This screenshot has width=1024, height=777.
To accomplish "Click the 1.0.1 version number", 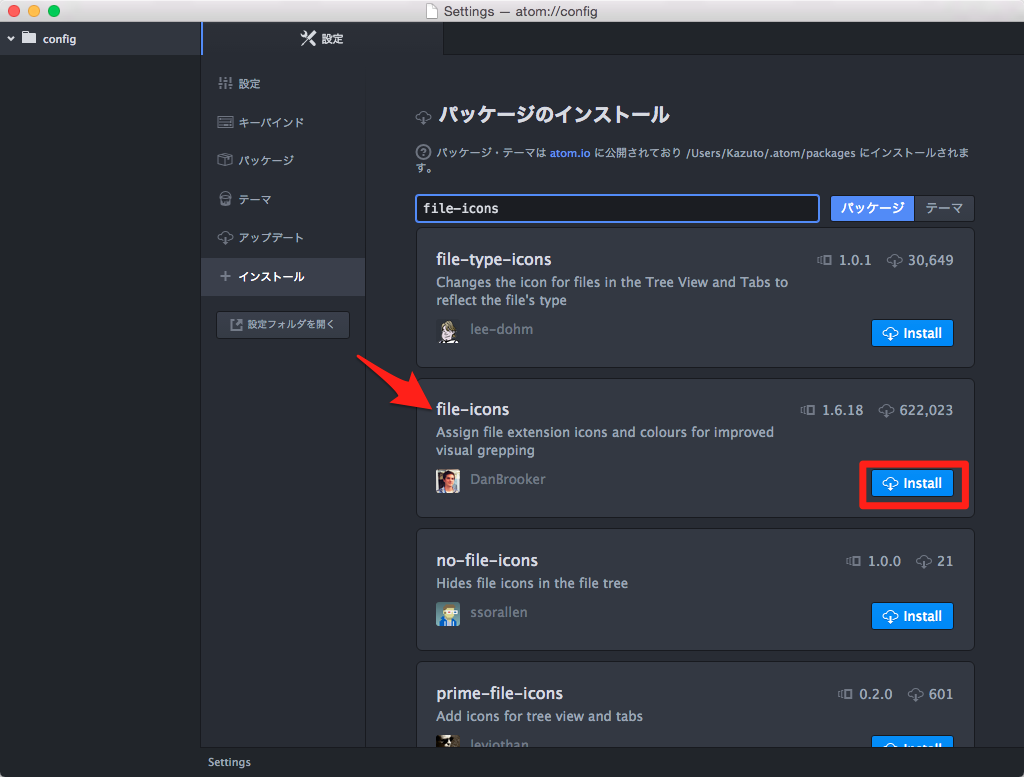I will 855,261.
